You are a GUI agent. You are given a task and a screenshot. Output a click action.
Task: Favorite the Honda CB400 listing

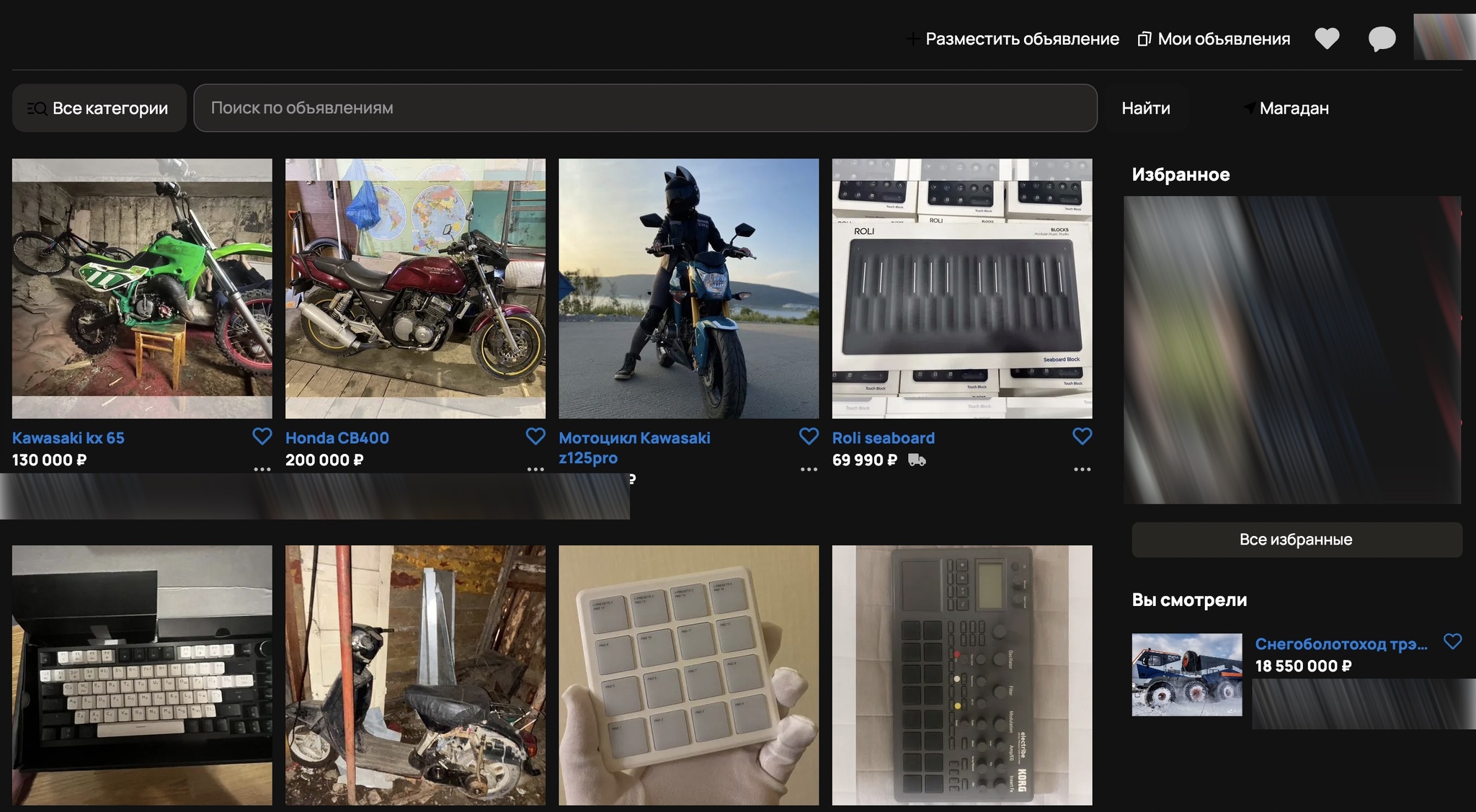coord(535,436)
